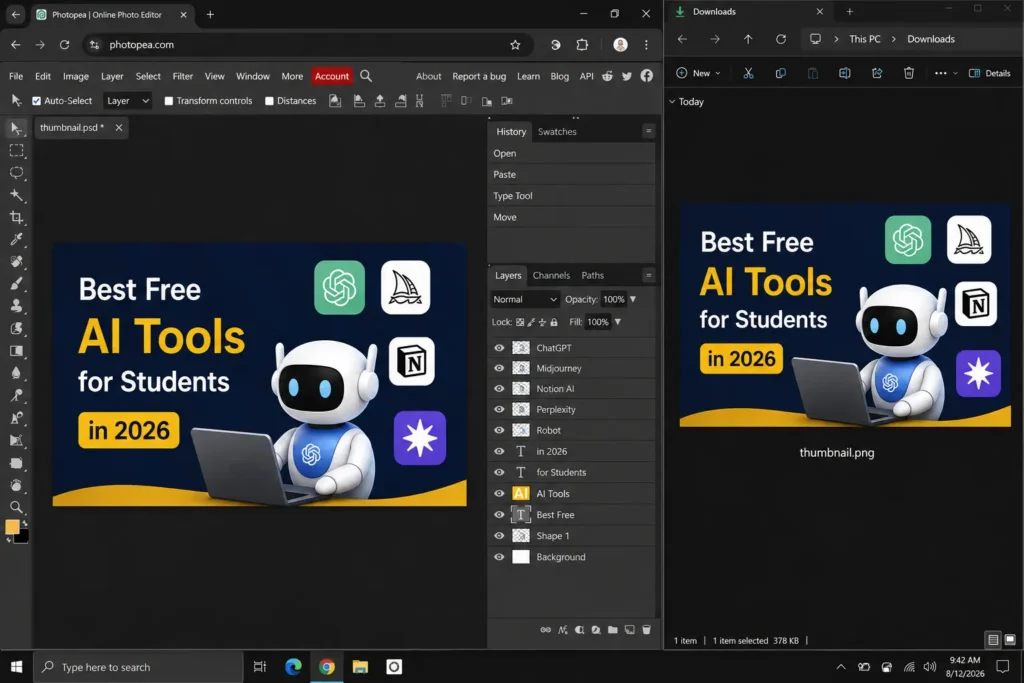Create new folder in Layers panel

click(613, 629)
